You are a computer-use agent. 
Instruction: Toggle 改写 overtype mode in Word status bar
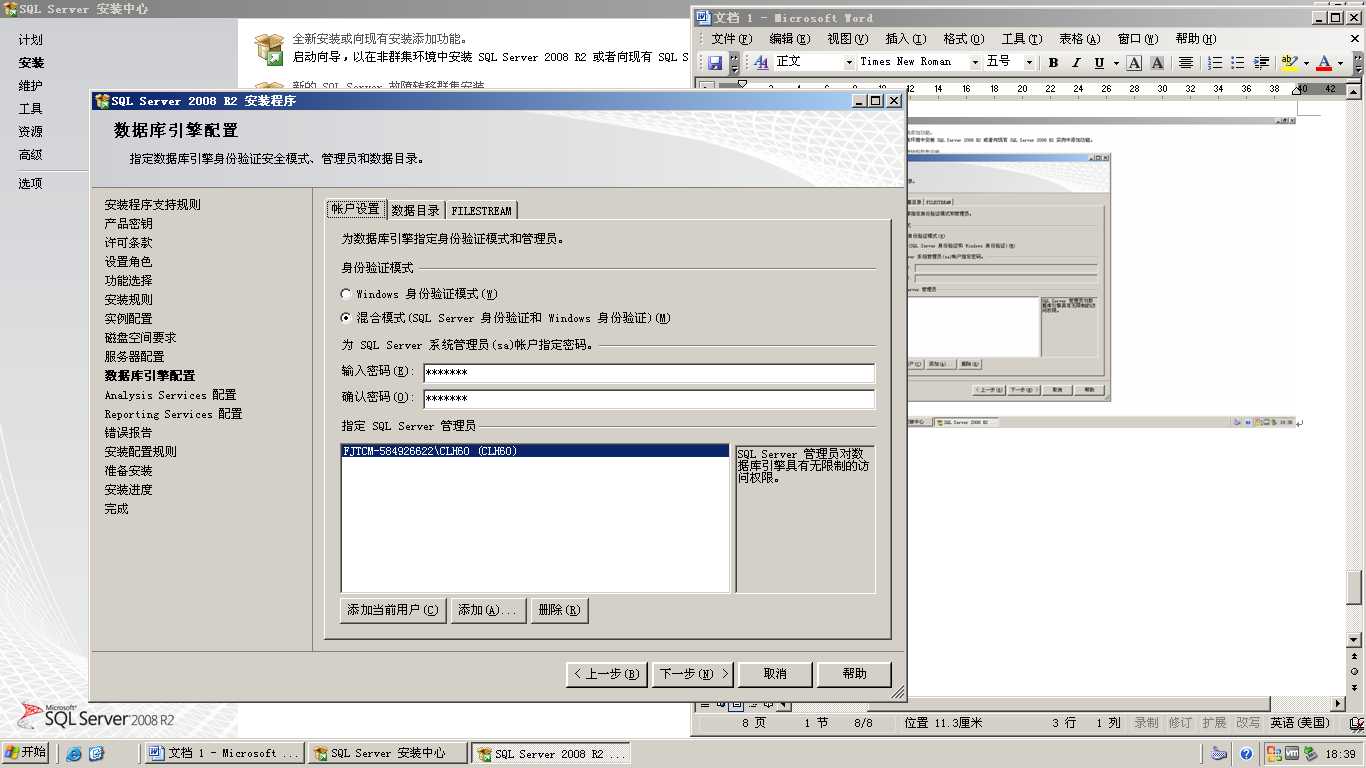1248,723
